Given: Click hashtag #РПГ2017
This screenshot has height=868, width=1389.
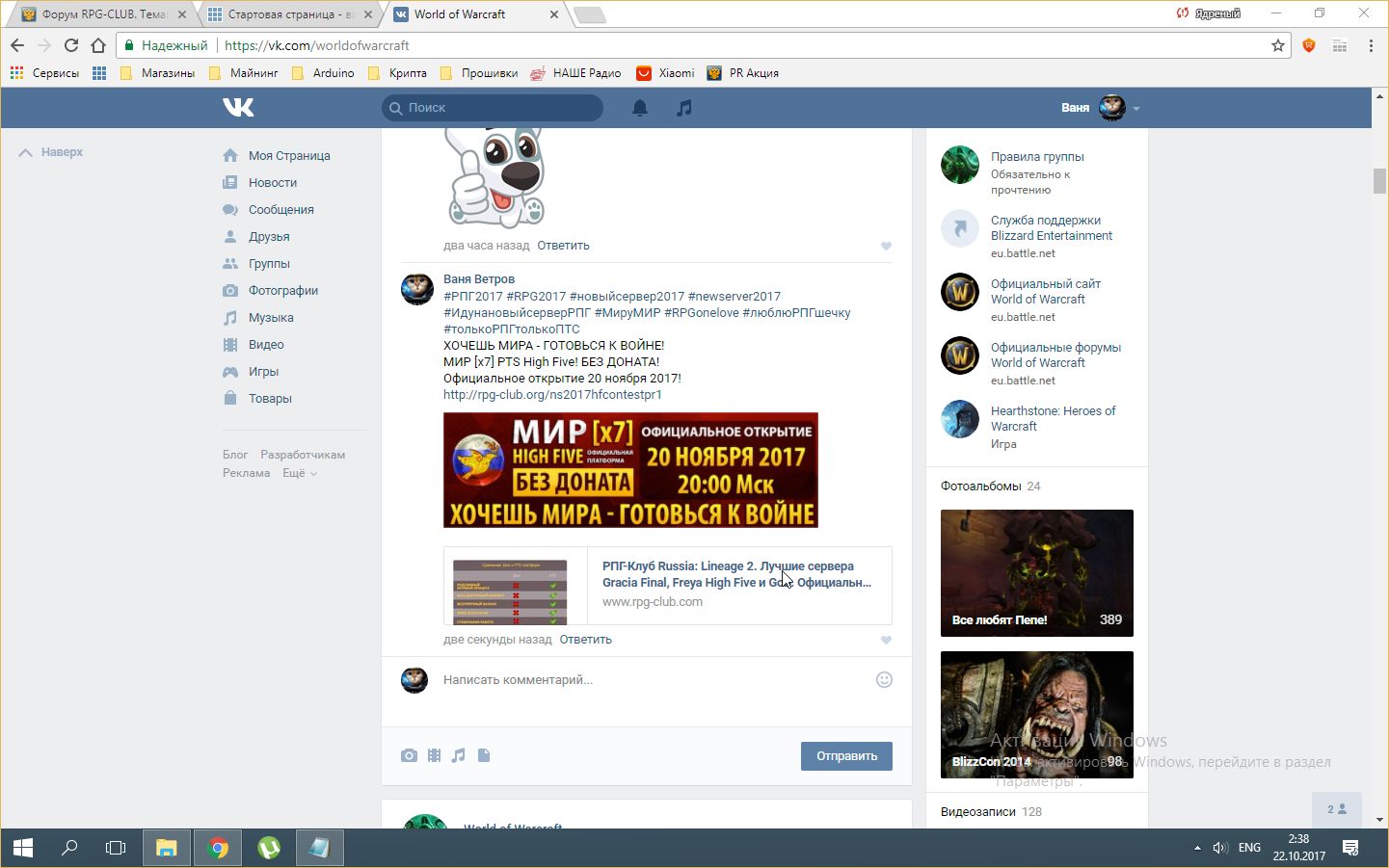Looking at the screenshot, I should pyautogui.click(x=473, y=297).
